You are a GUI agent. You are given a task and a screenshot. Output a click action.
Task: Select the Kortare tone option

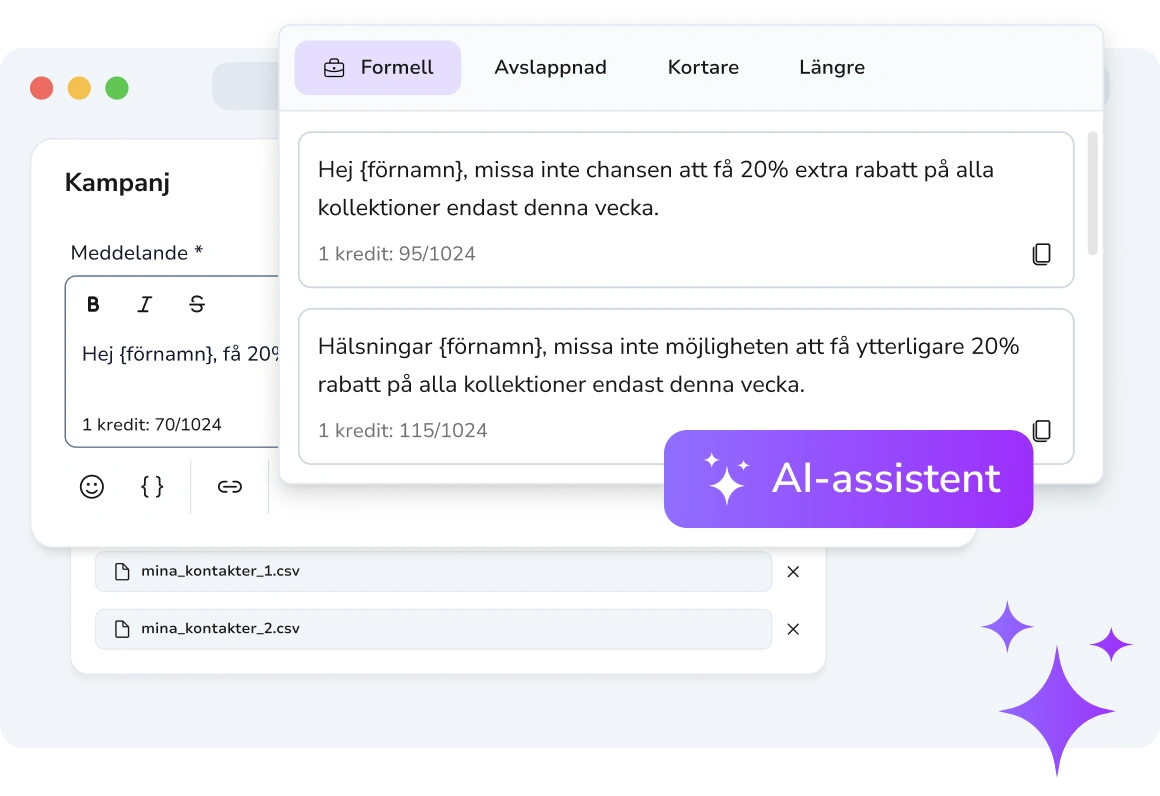(x=703, y=67)
